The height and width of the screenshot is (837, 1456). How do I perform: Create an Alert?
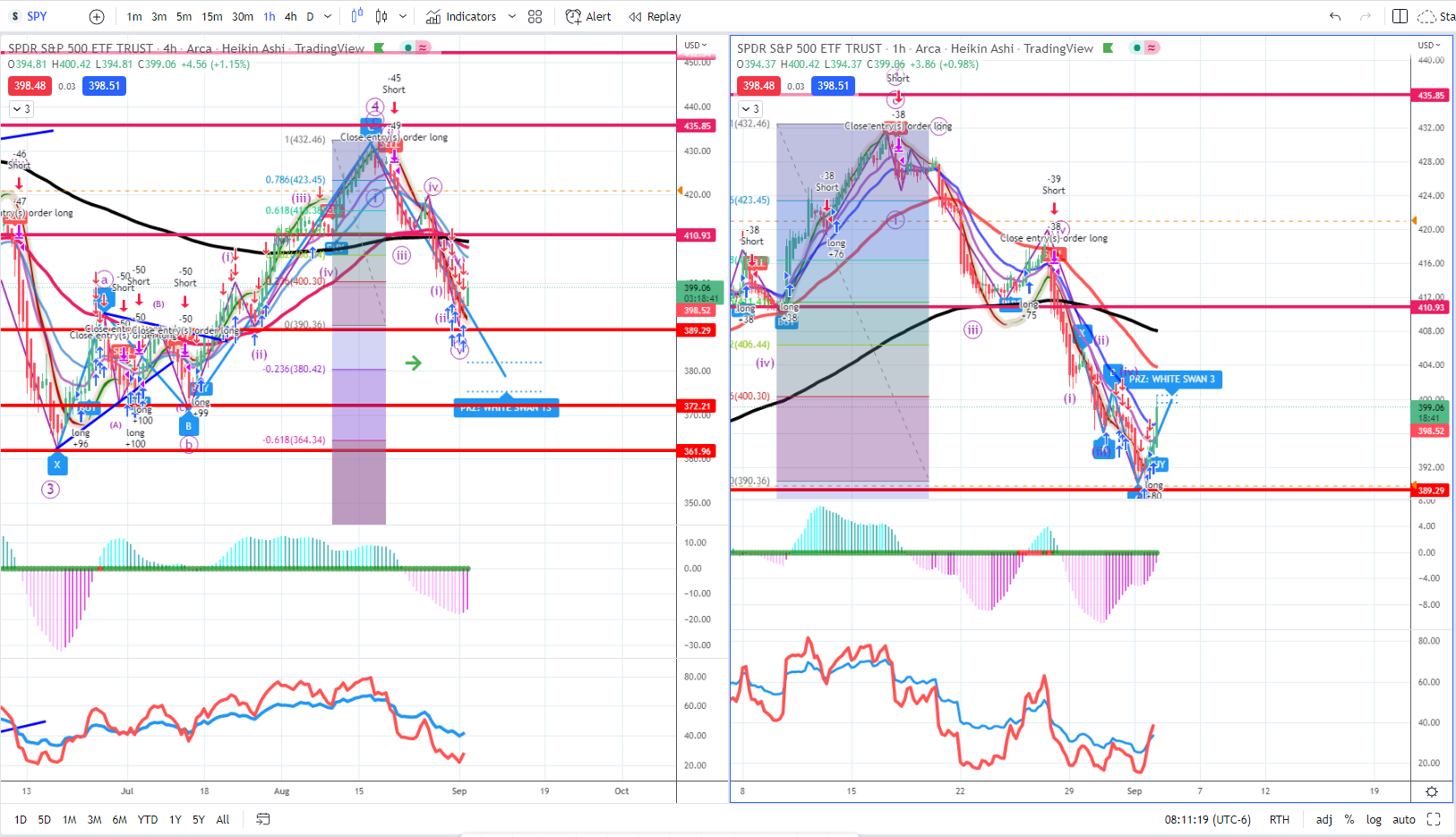588,16
